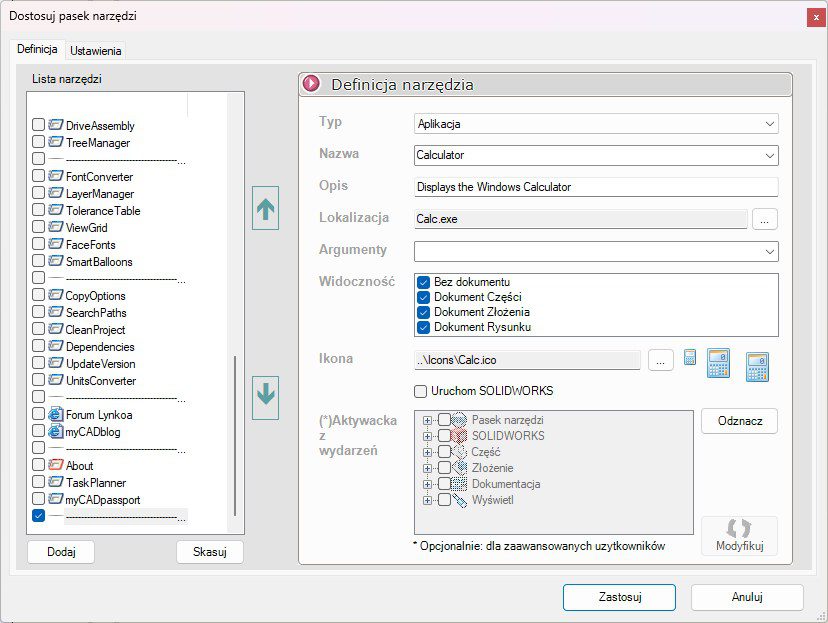Viewport: 828px width, 623px height.
Task: Click the icon beside LayerManager
Action: click(x=55, y=193)
